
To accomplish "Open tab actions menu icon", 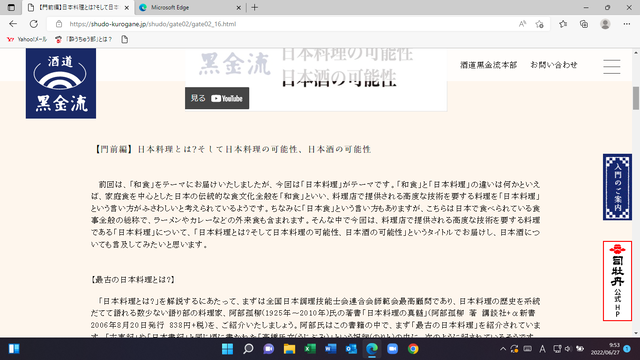I will click(x=11, y=7).
